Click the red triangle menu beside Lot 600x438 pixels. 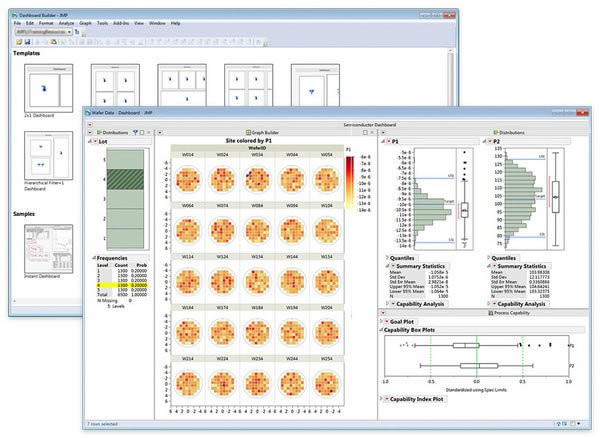click(x=93, y=142)
